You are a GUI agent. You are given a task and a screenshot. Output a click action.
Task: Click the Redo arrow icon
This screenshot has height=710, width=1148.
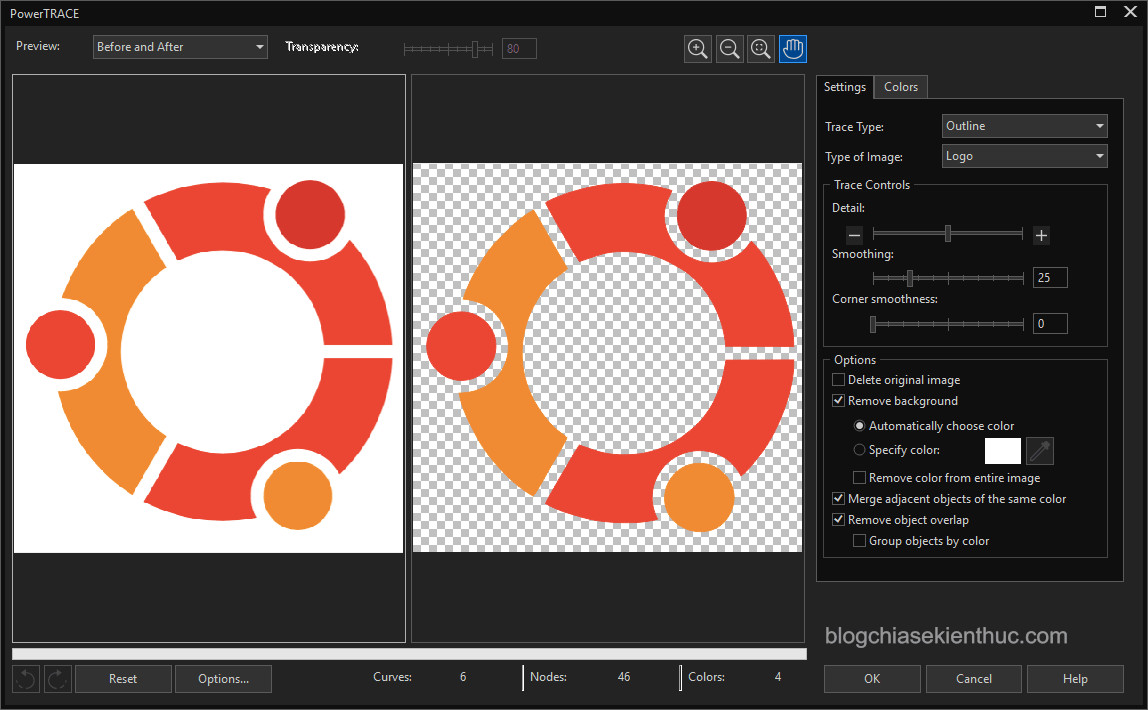pos(58,679)
